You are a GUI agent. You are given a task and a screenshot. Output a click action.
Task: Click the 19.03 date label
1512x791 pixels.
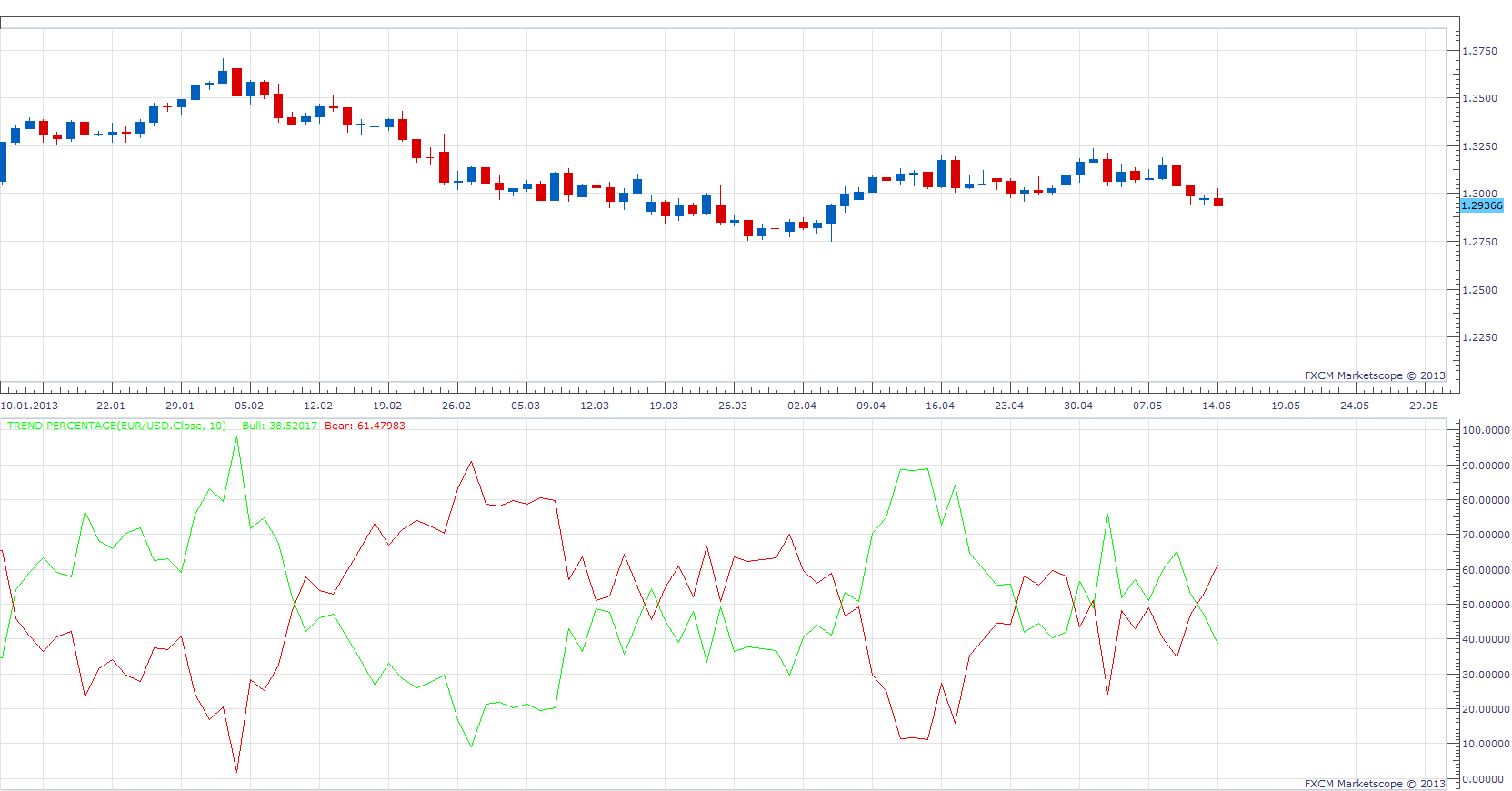pyautogui.click(x=664, y=406)
